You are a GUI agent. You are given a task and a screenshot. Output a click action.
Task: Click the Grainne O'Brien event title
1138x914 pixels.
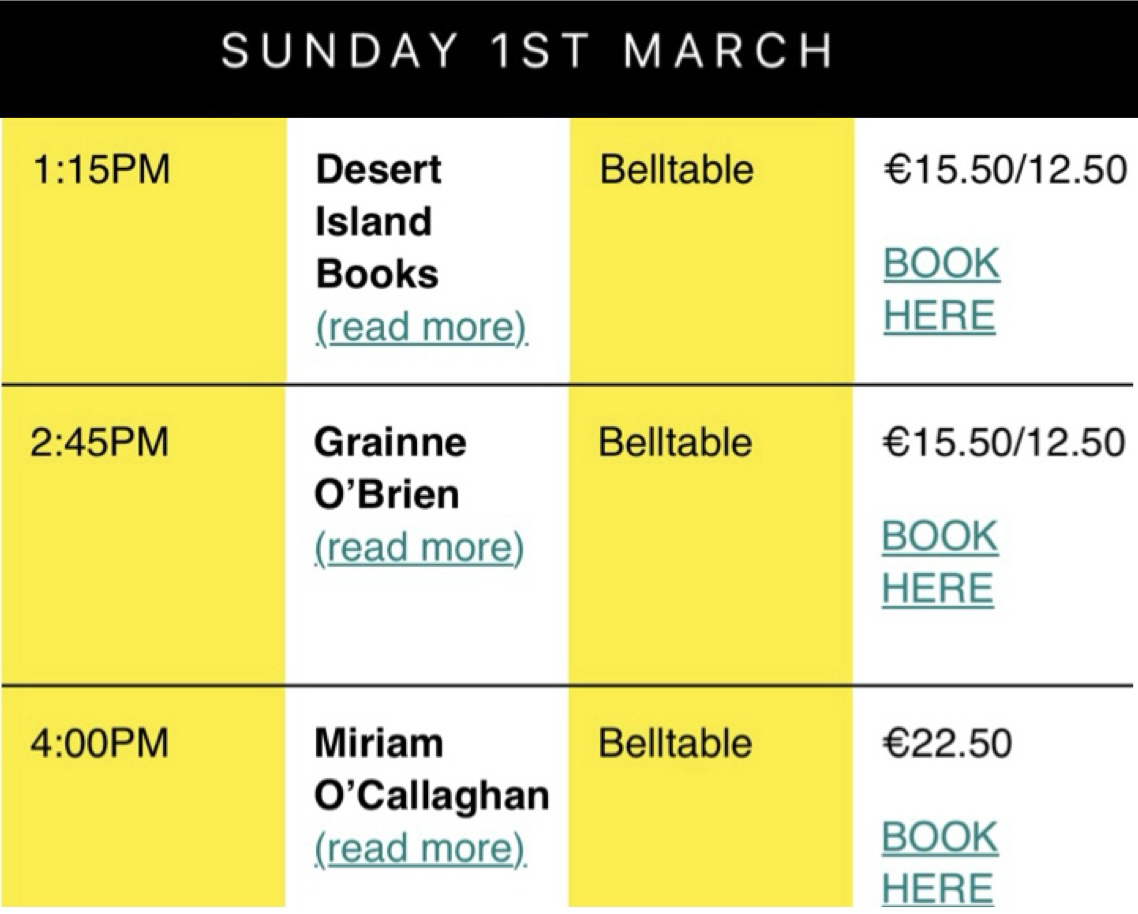389,468
